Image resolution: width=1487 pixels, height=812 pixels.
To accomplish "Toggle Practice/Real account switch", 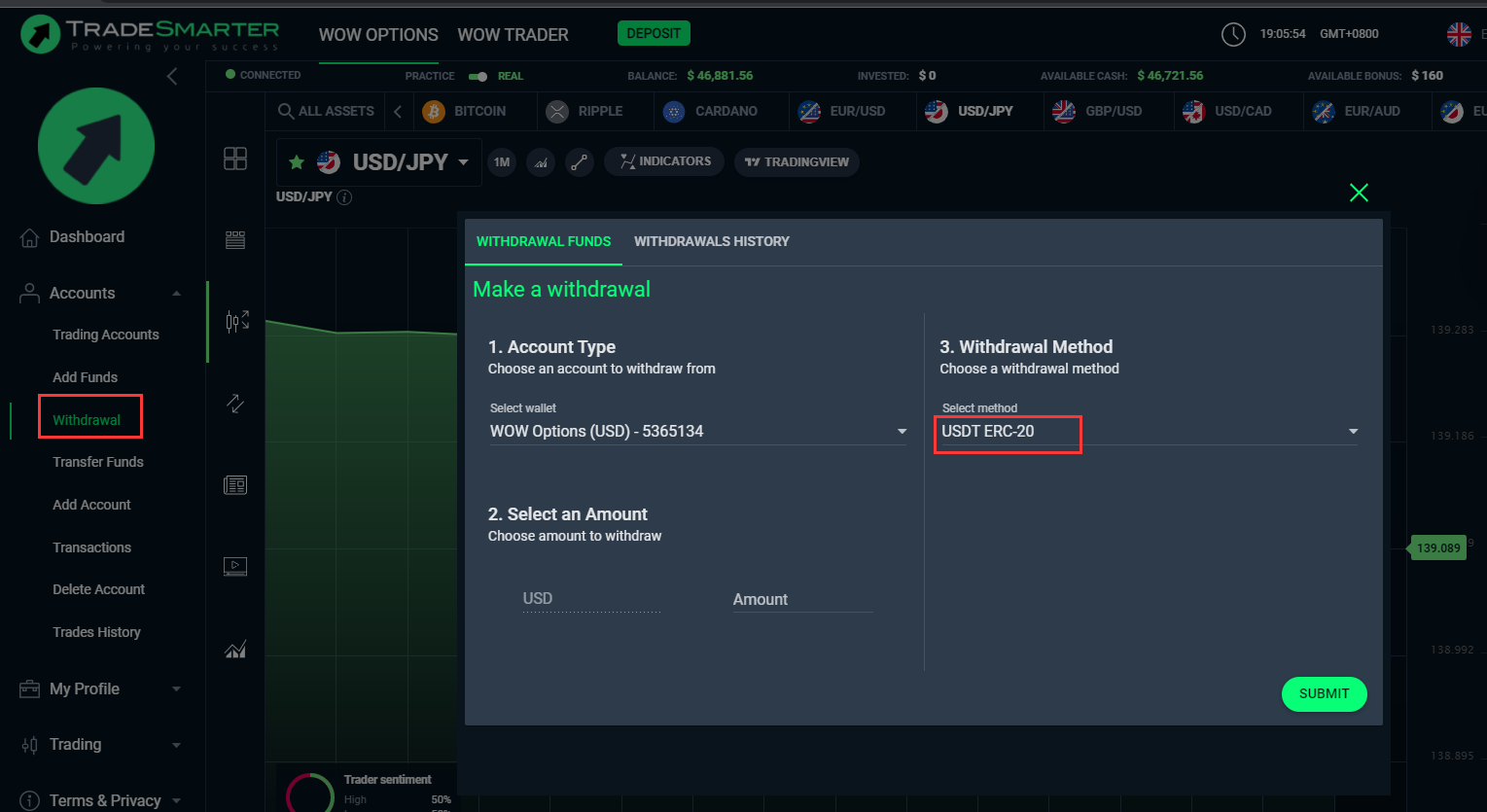I will pyautogui.click(x=478, y=76).
